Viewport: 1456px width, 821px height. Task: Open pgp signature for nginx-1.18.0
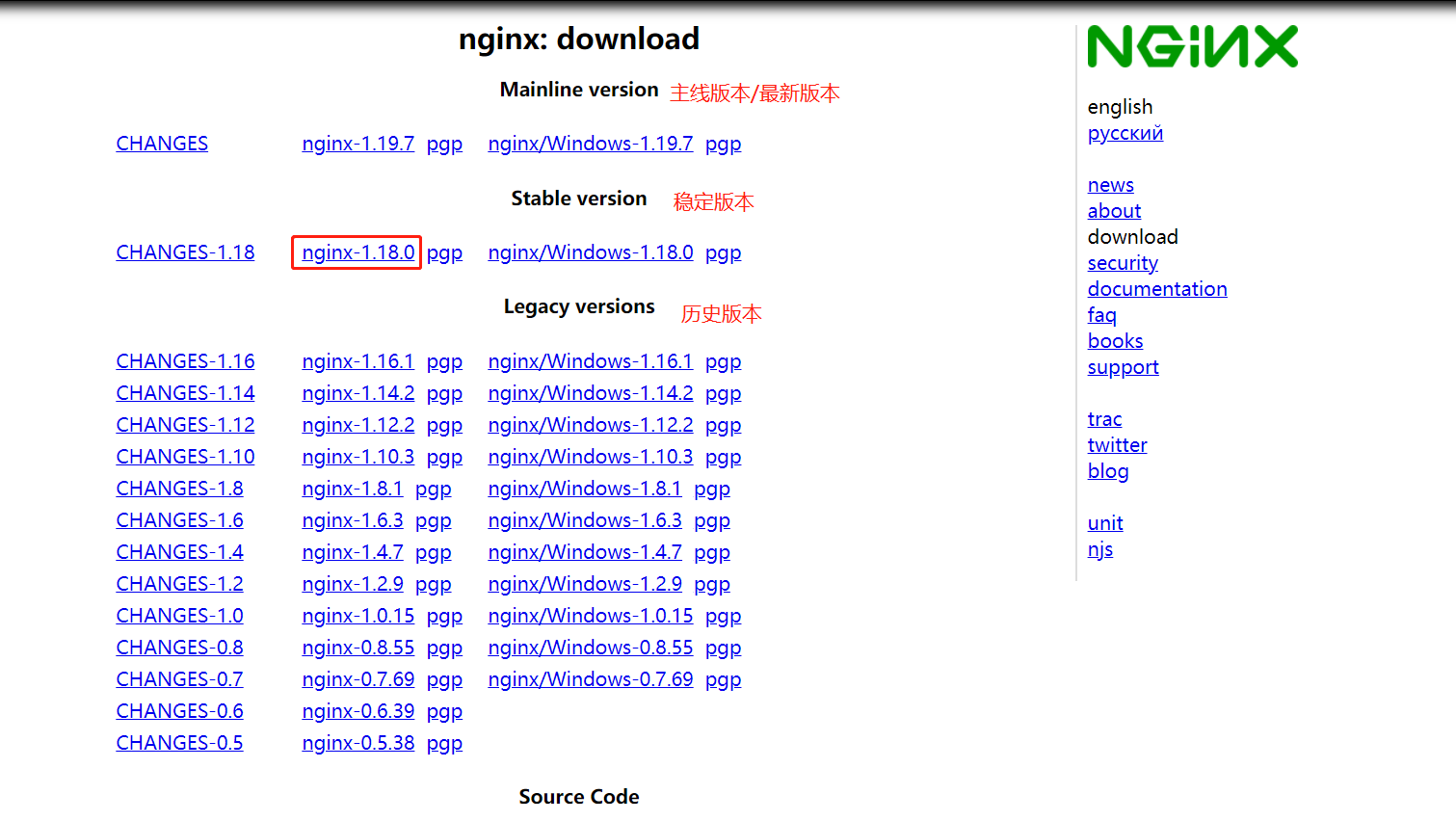coord(444,252)
